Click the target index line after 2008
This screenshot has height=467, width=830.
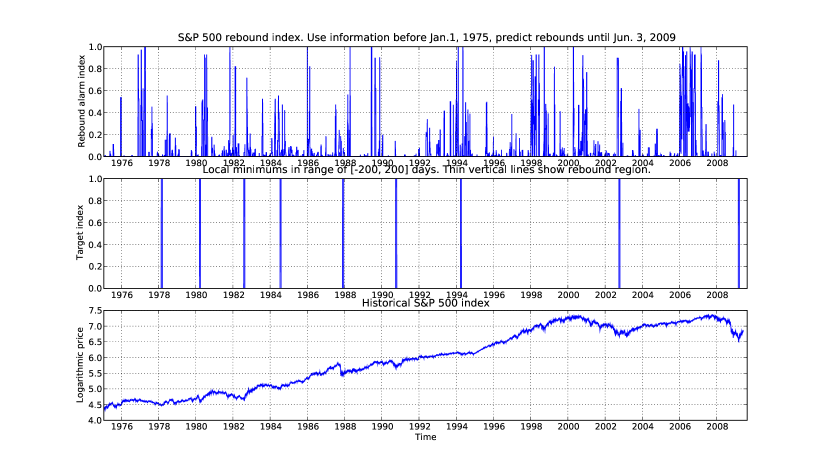click(x=738, y=234)
